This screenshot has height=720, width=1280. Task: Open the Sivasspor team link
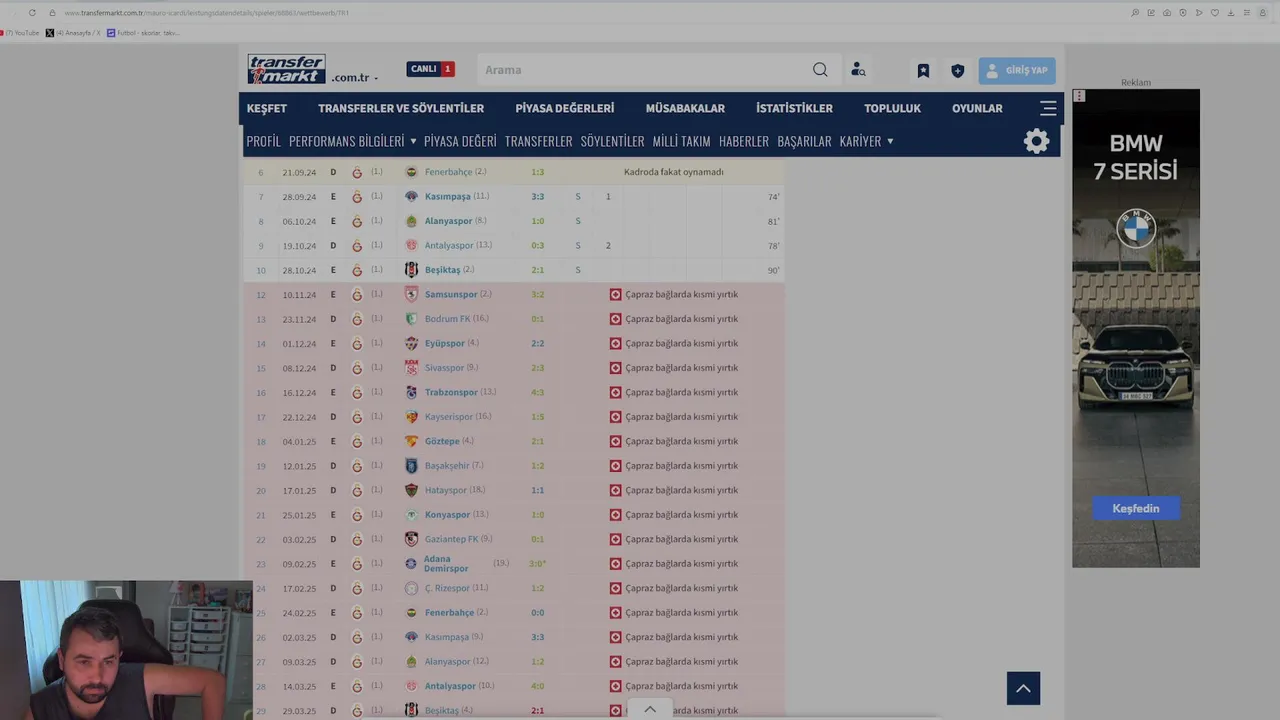coord(444,368)
